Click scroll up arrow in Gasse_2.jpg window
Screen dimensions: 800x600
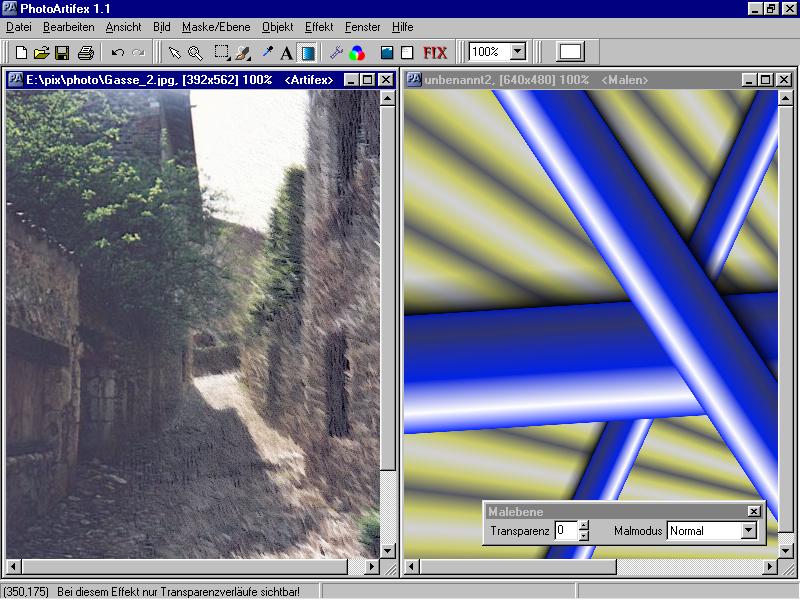click(x=388, y=97)
